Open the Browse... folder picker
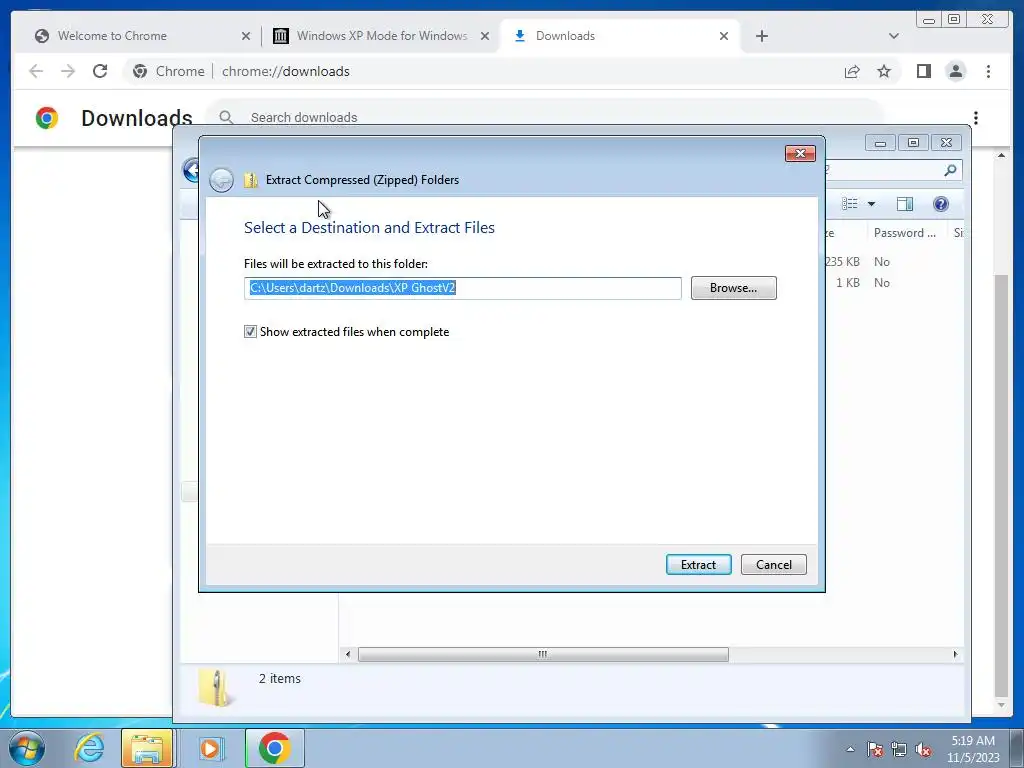The width and height of the screenshot is (1024, 768). pyautogui.click(x=733, y=288)
